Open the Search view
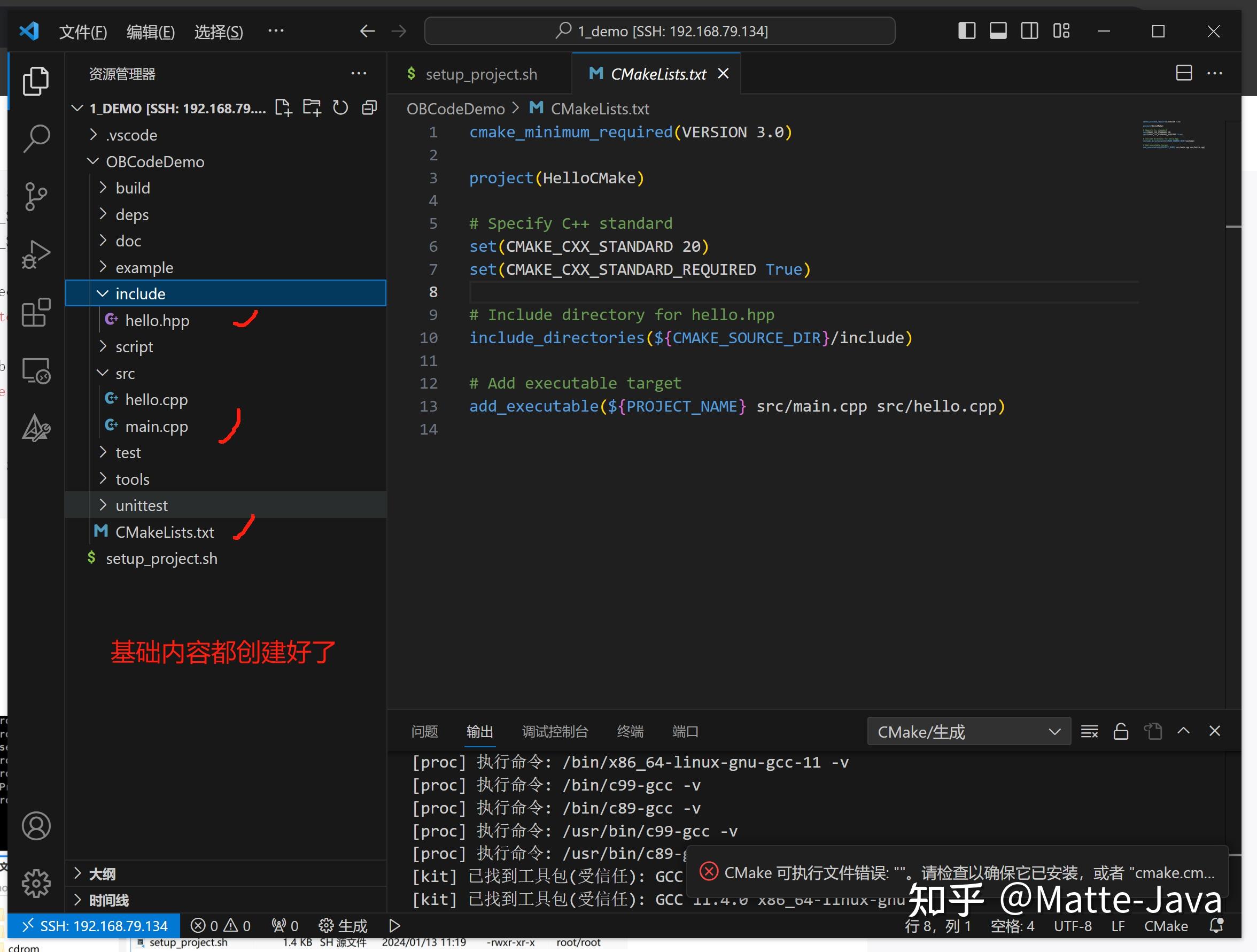This screenshot has width=1257, height=952. (36, 137)
